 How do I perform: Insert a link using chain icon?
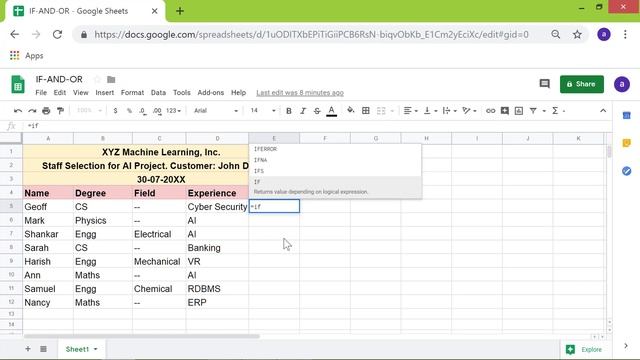click(490, 111)
